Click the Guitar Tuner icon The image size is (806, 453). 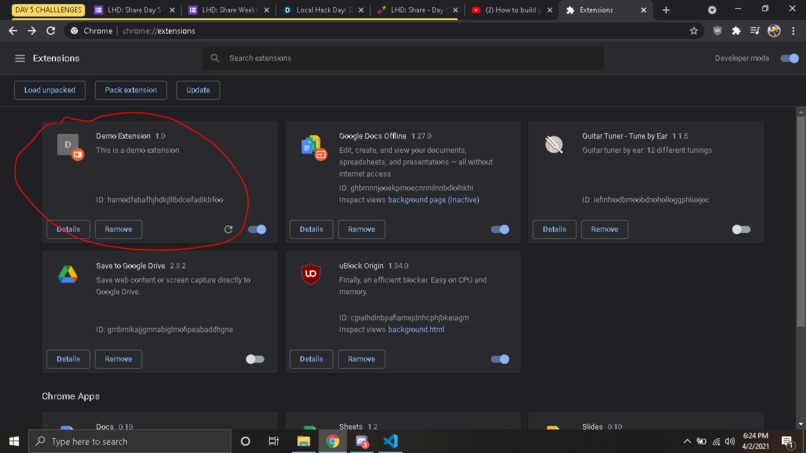click(x=554, y=144)
